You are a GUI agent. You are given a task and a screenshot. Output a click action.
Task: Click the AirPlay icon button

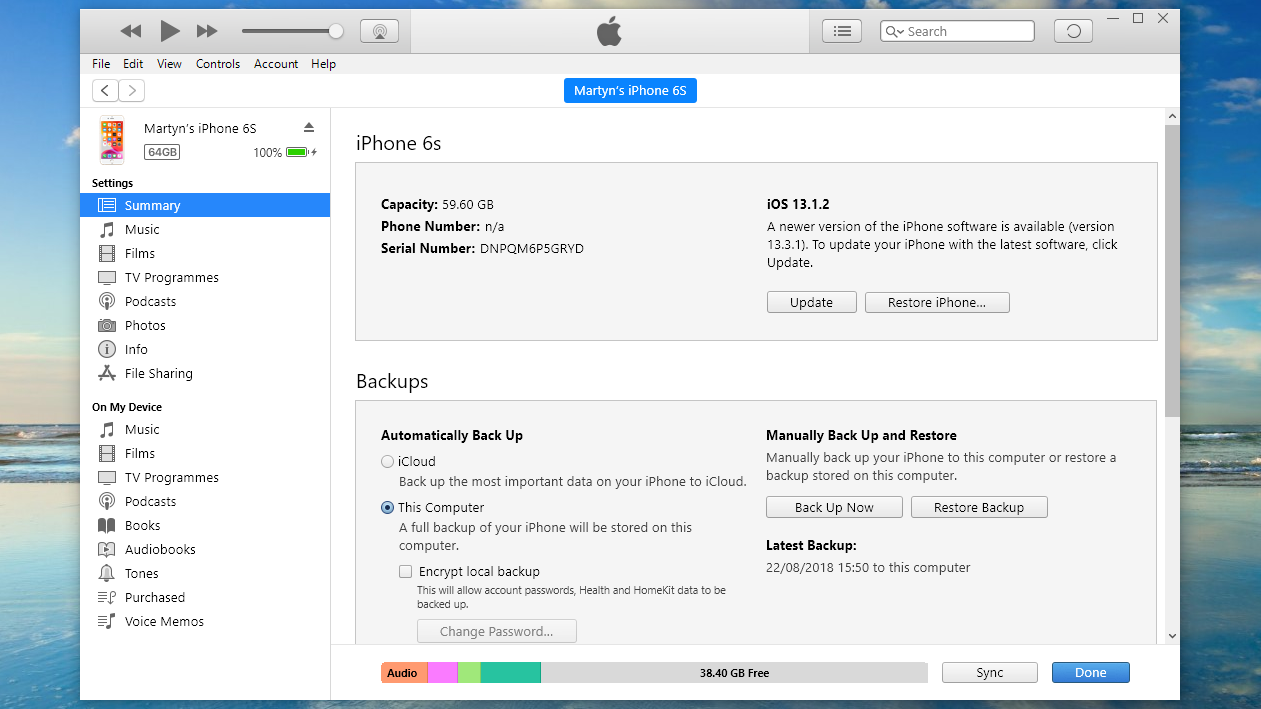[379, 31]
